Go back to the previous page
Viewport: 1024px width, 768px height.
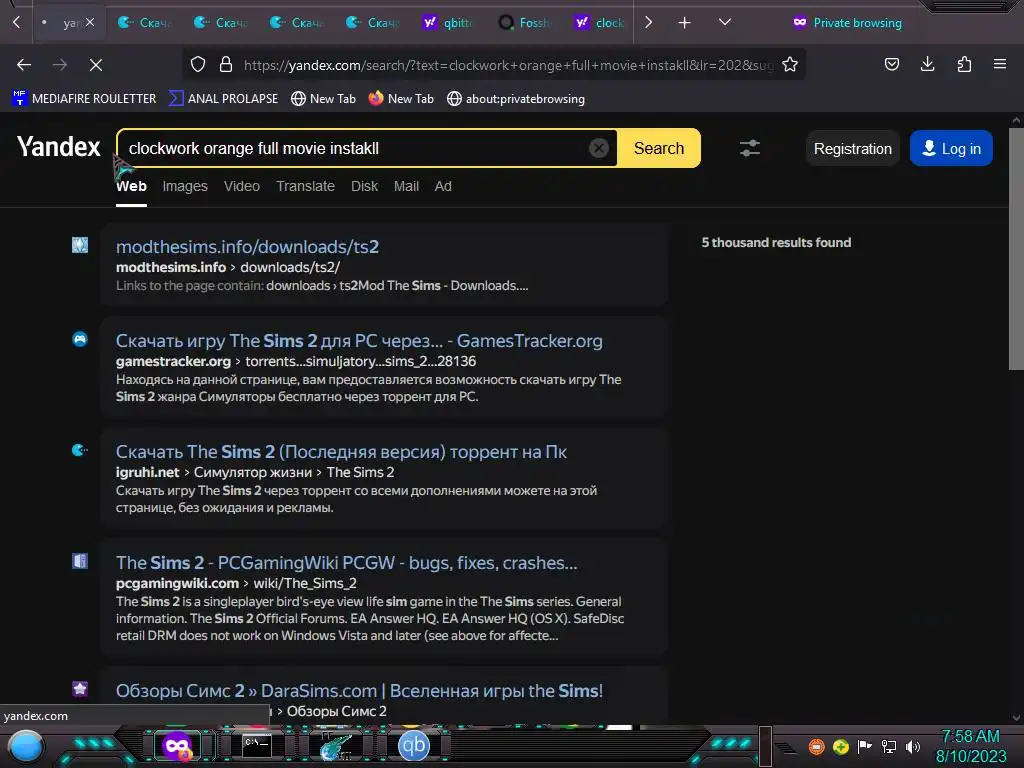tap(24, 65)
